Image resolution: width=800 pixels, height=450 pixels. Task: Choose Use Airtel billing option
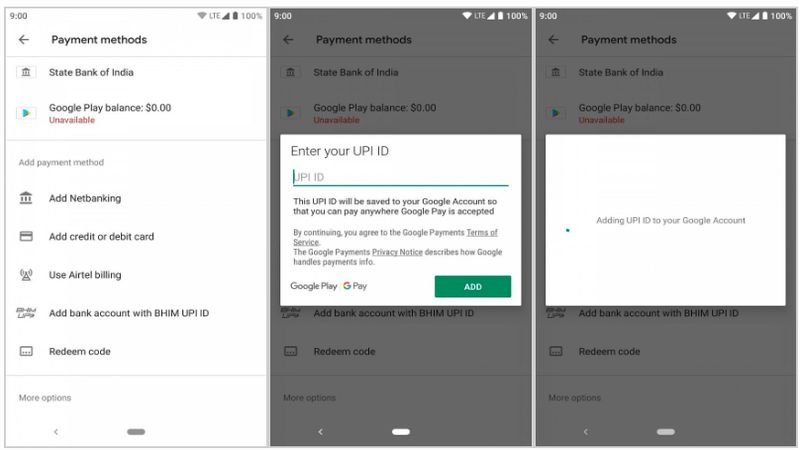tap(136, 274)
